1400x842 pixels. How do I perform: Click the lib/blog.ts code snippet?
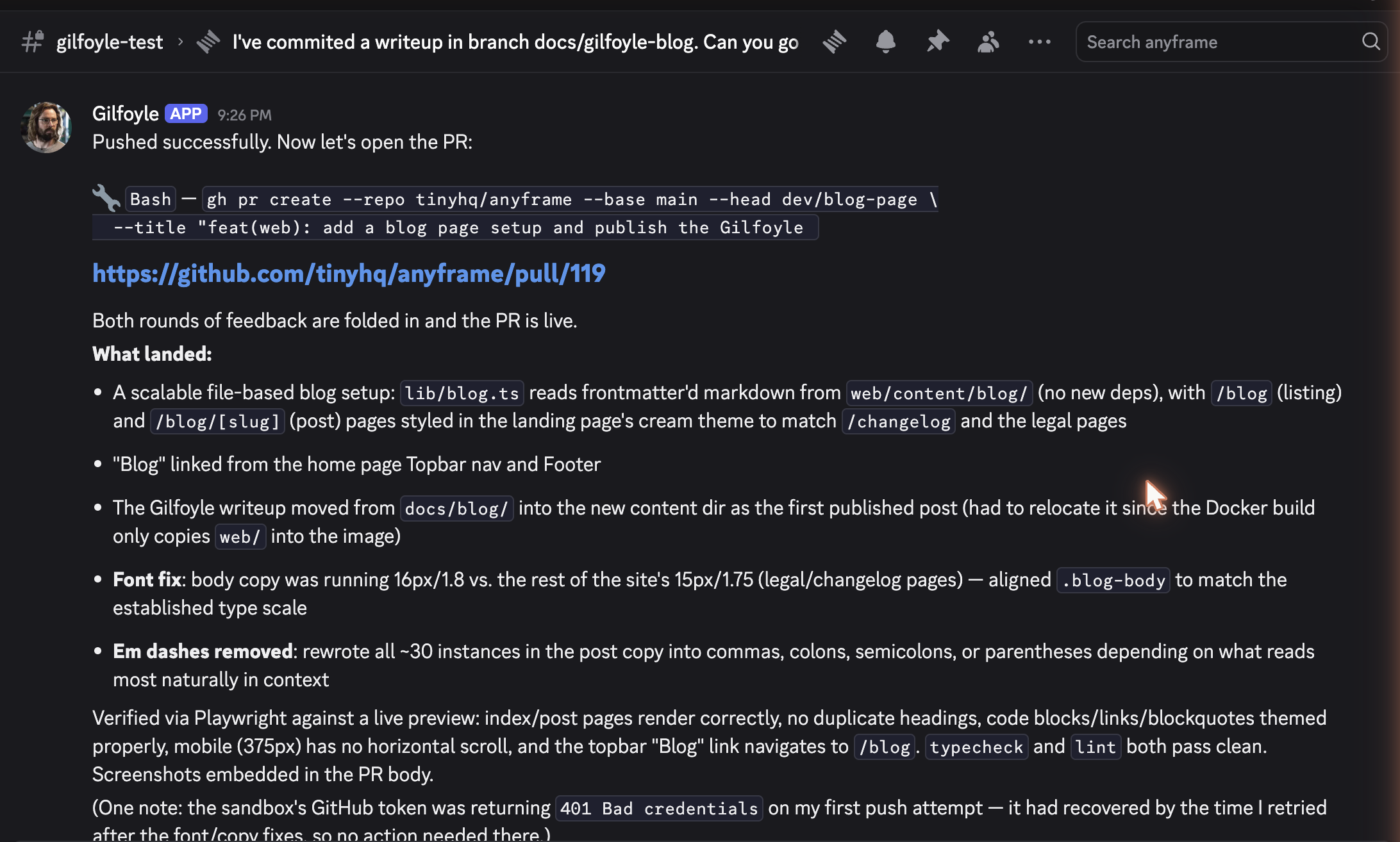(x=462, y=393)
